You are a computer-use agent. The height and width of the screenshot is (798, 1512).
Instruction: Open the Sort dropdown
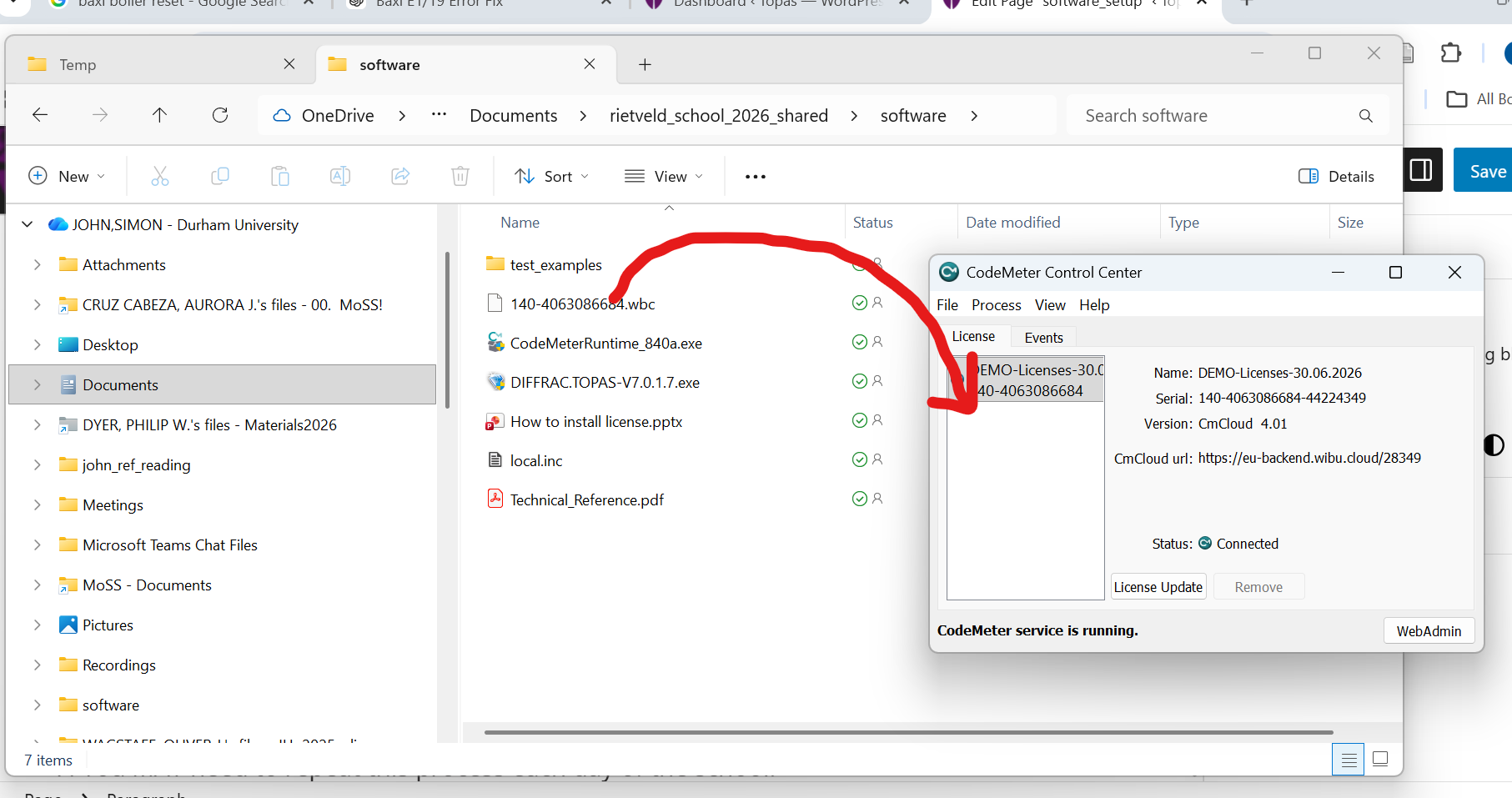[x=552, y=176]
